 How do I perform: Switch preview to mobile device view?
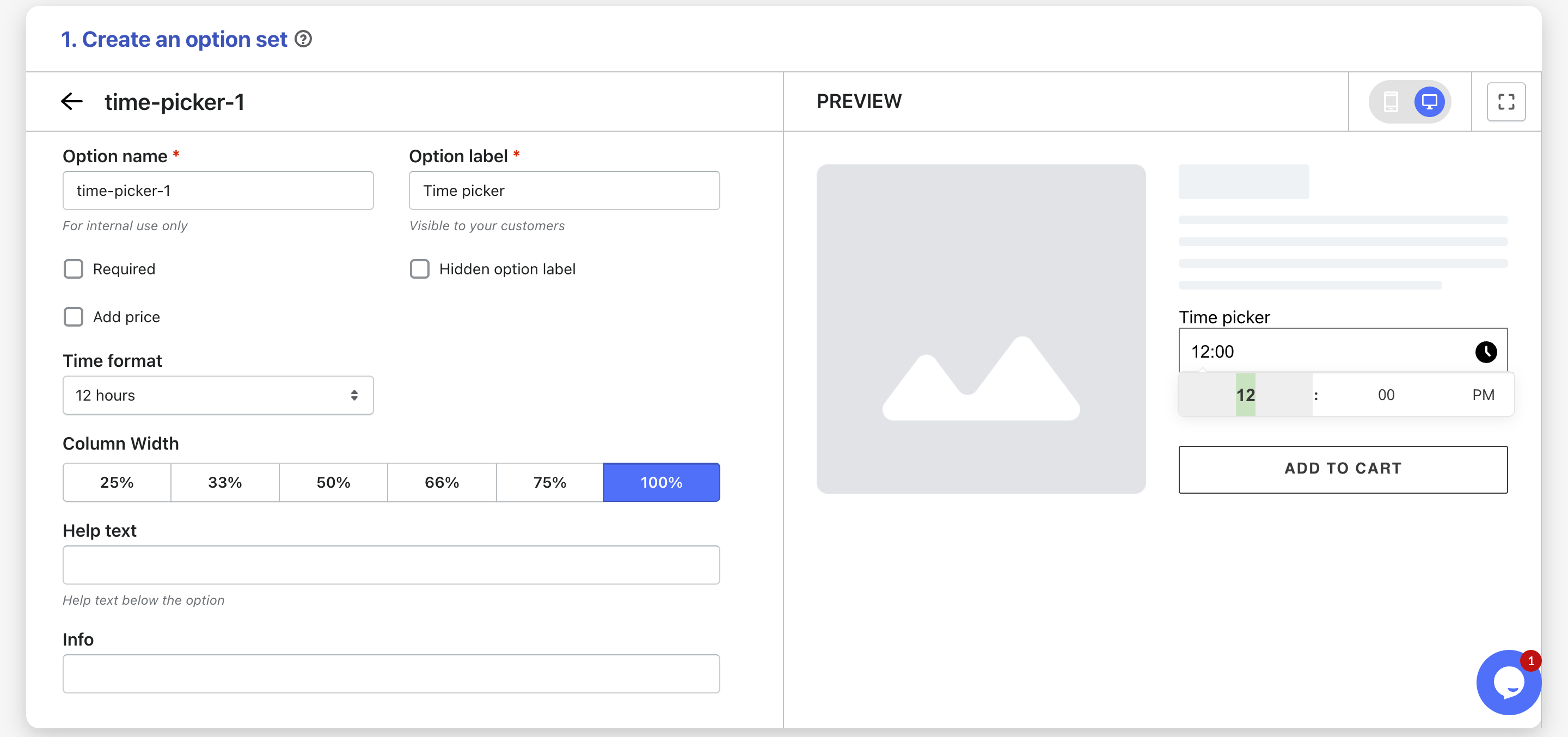pos(1391,102)
